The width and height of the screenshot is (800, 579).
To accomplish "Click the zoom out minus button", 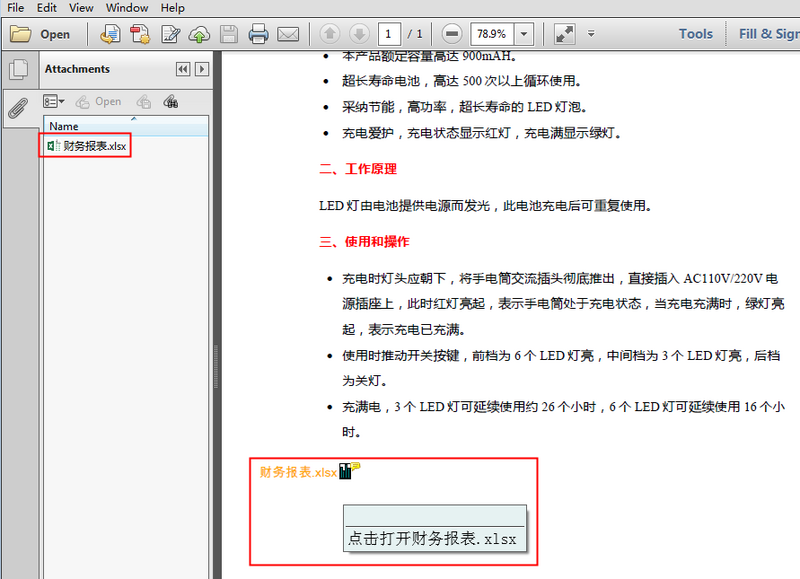I will 451,32.
